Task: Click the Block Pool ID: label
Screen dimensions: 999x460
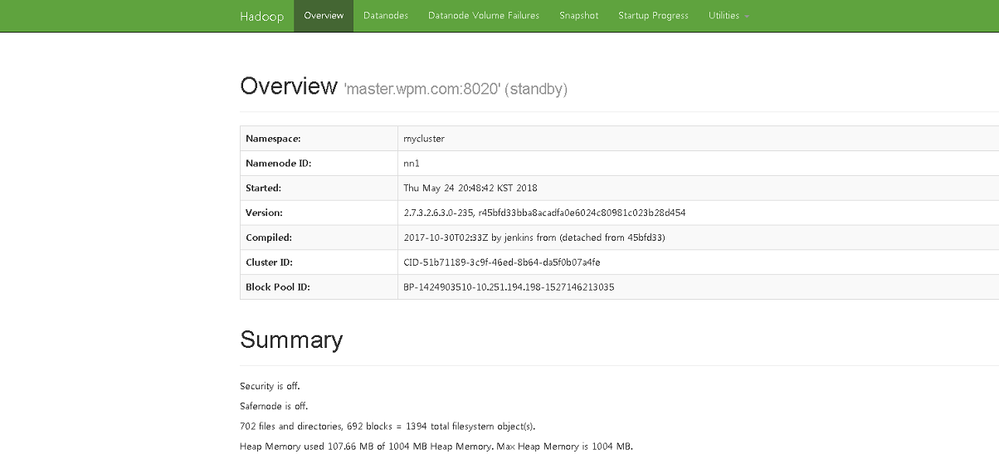Action: [277, 287]
